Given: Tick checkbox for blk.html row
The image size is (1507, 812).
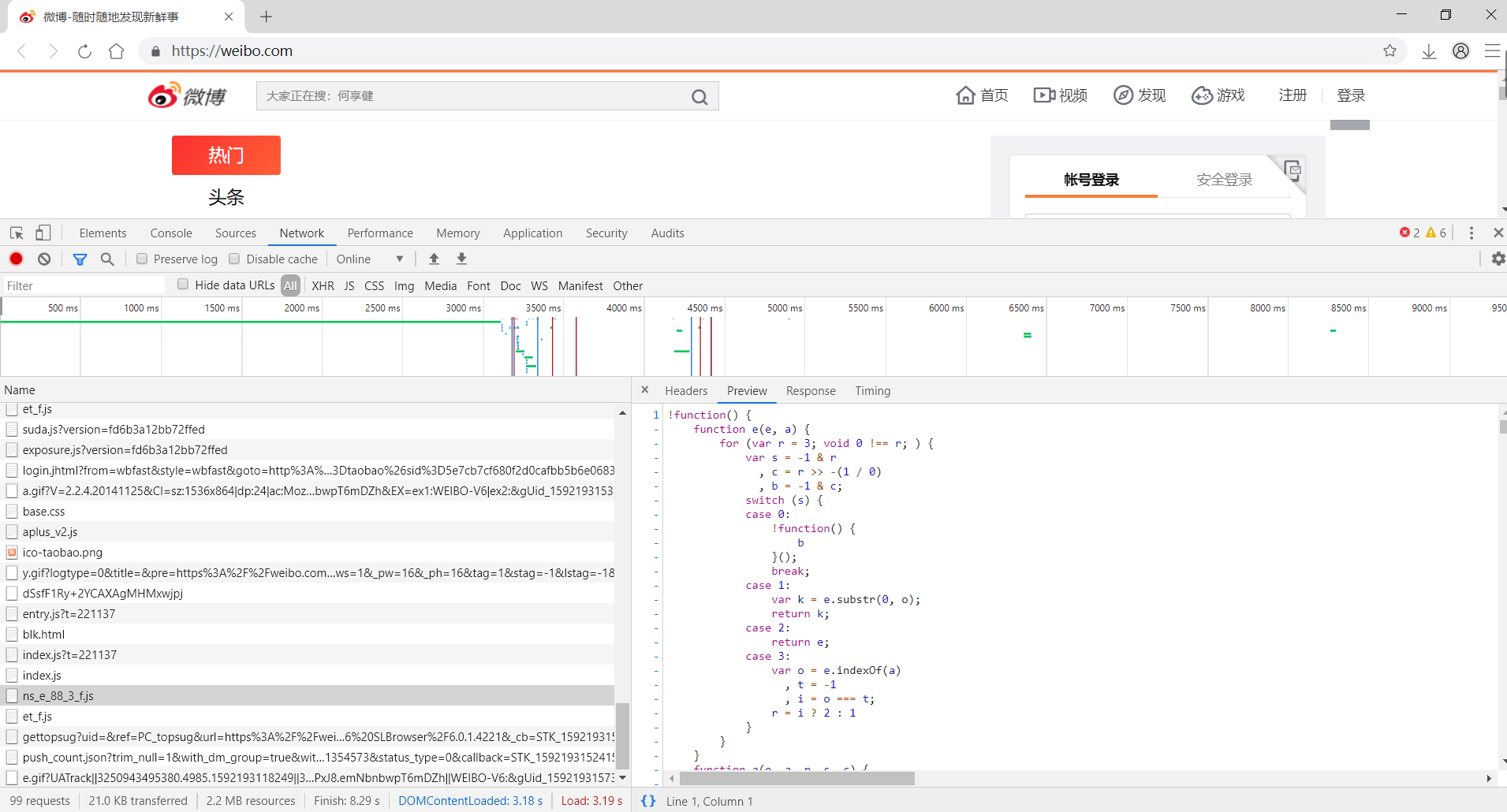Looking at the screenshot, I should pyautogui.click(x=12, y=635).
